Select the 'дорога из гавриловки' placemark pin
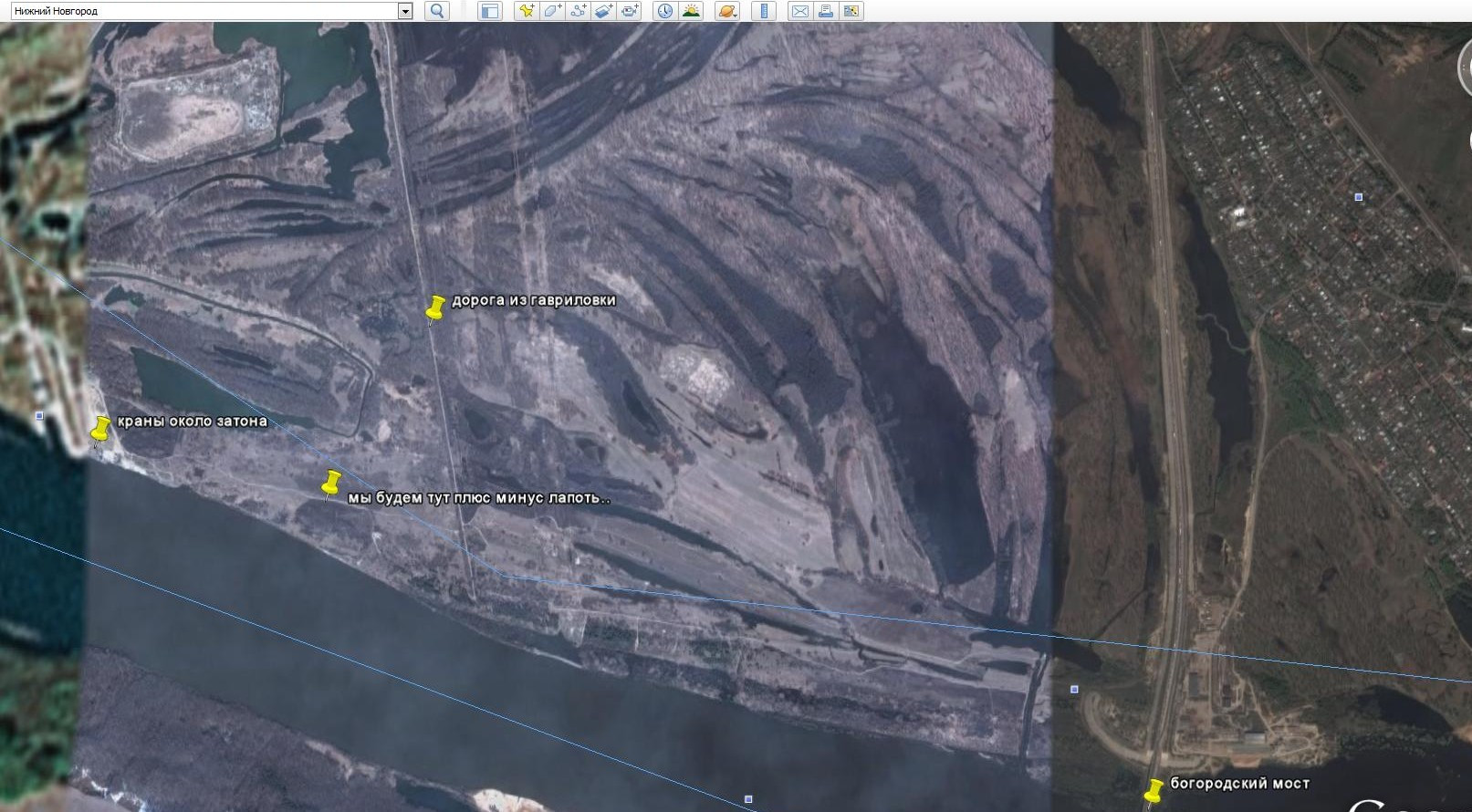 pos(435,308)
